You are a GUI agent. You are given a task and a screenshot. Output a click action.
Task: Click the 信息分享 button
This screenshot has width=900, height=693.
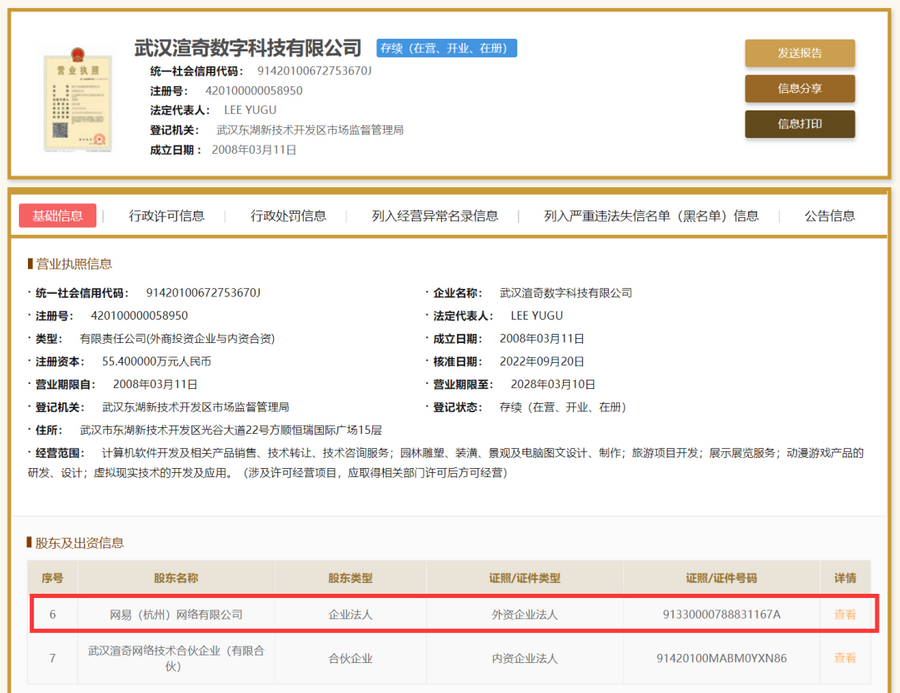click(799, 89)
